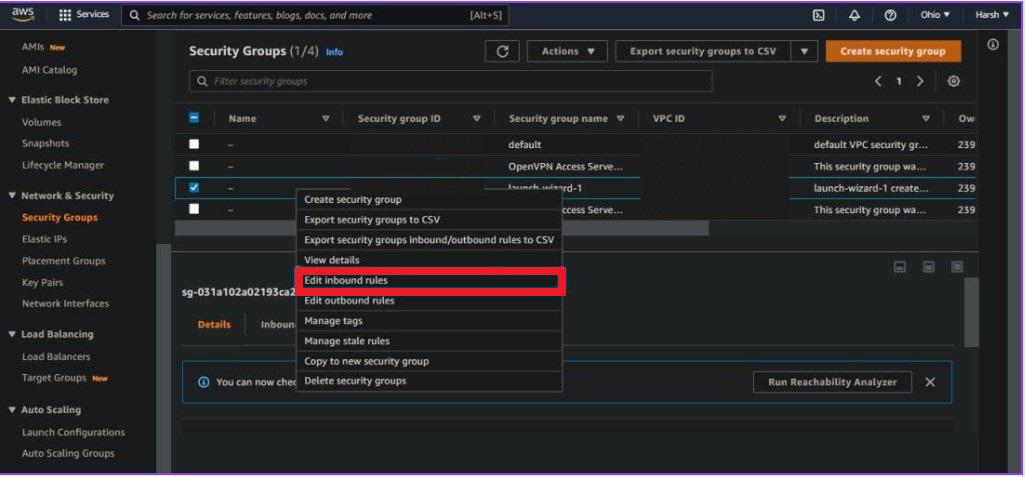1025x477 pixels.
Task: Select Delete security groups menu item
Action: [x=429, y=381]
